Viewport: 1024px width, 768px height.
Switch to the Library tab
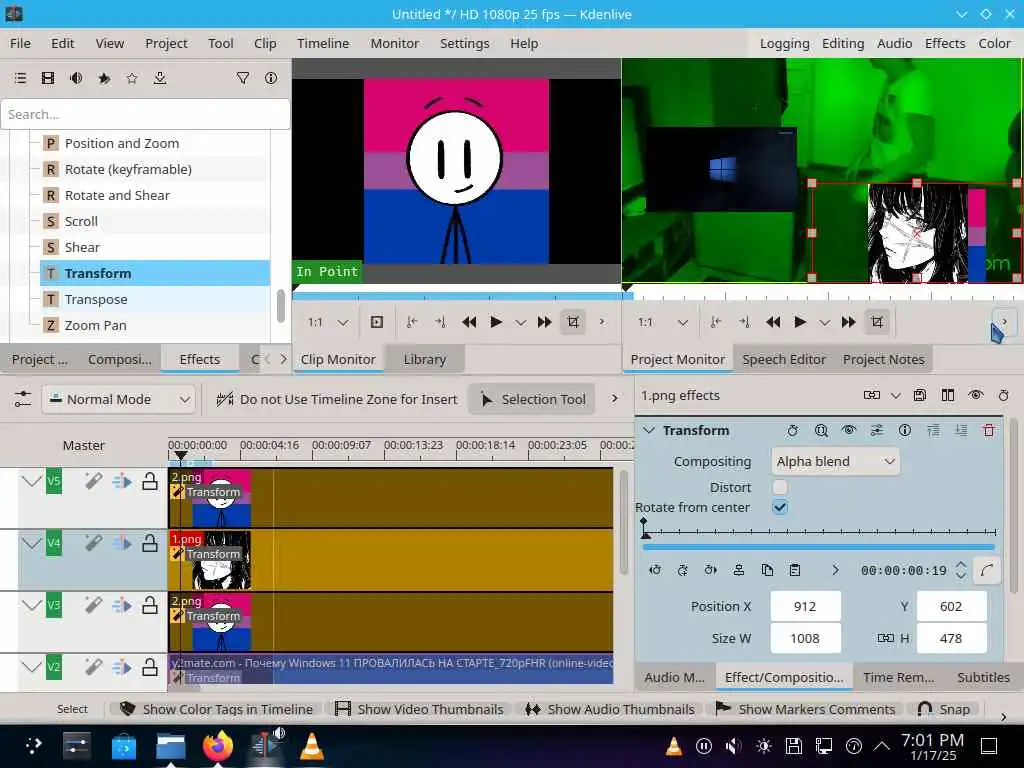(x=424, y=359)
